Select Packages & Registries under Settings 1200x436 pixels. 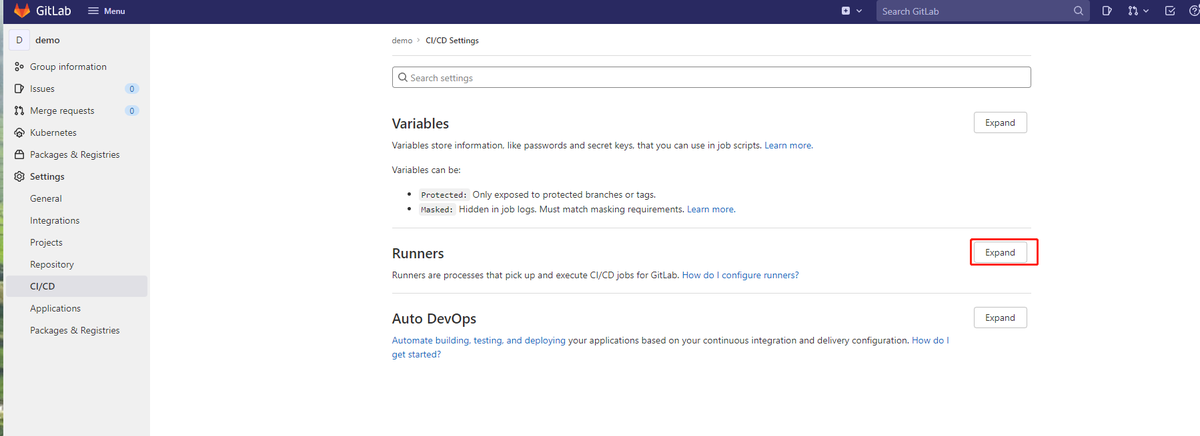[x=75, y=331]
